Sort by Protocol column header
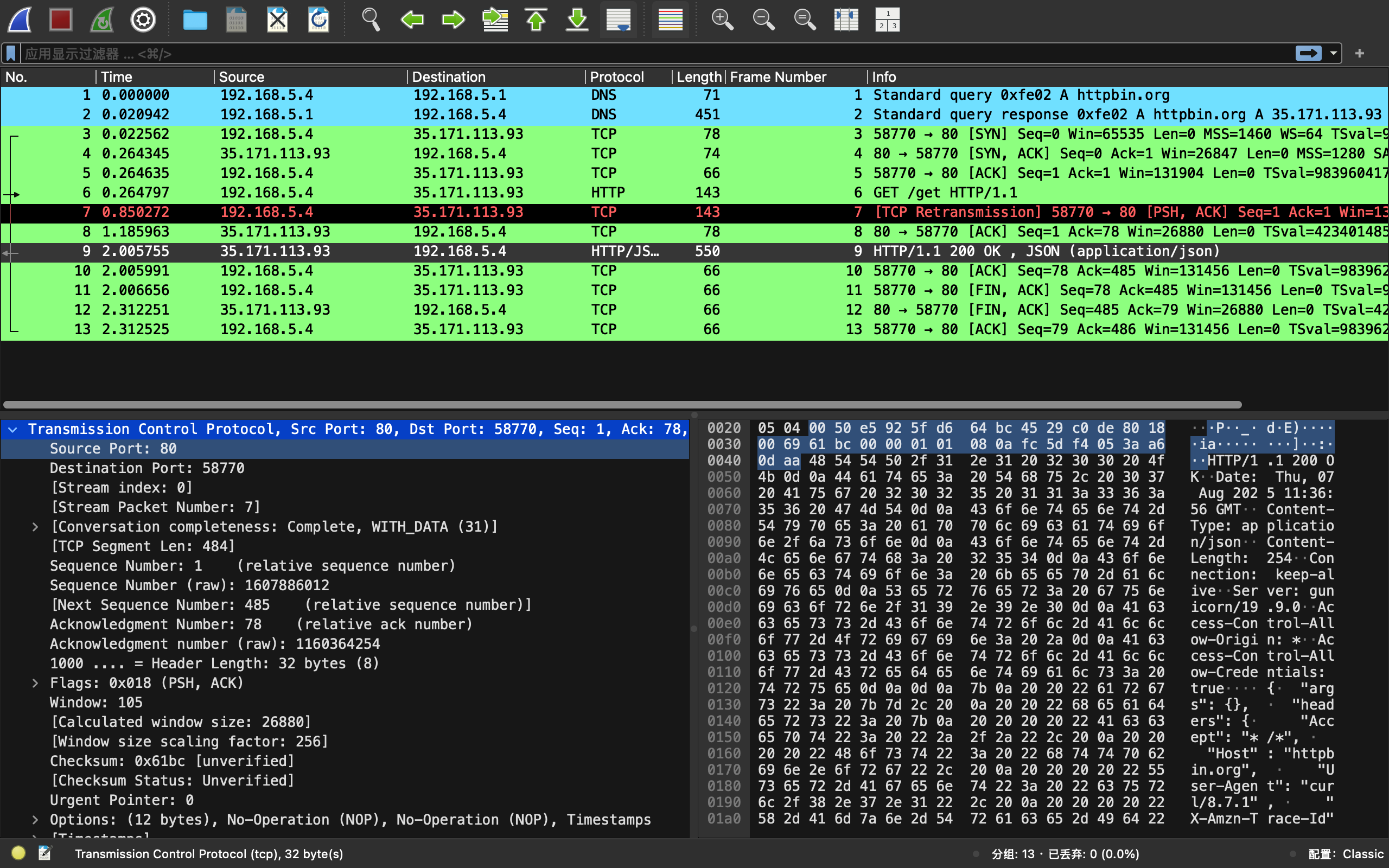The height and width of the screenshot is (868, 1389). coord(628,77)
